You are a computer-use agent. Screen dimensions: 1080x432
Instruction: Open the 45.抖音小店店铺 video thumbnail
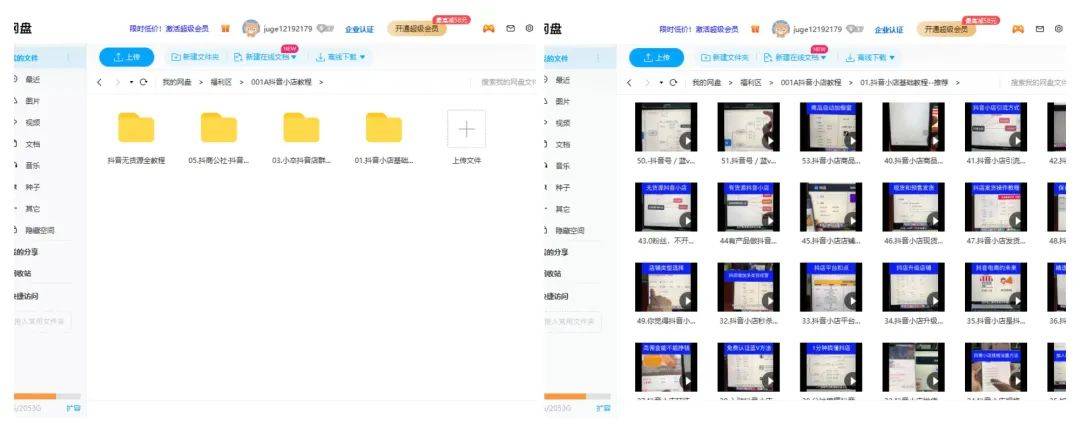coord(831,207)
